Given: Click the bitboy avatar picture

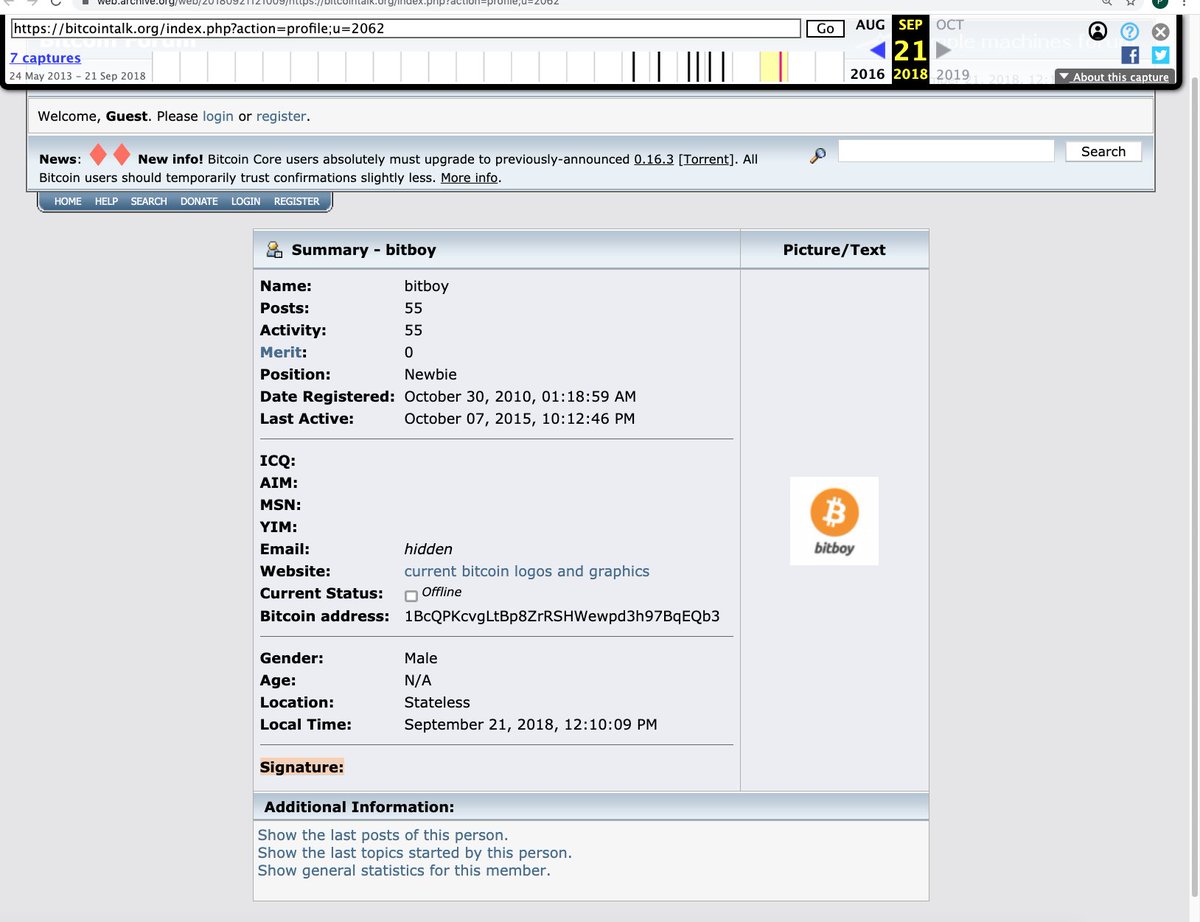Looking at the screenshot, I should 834,521.
